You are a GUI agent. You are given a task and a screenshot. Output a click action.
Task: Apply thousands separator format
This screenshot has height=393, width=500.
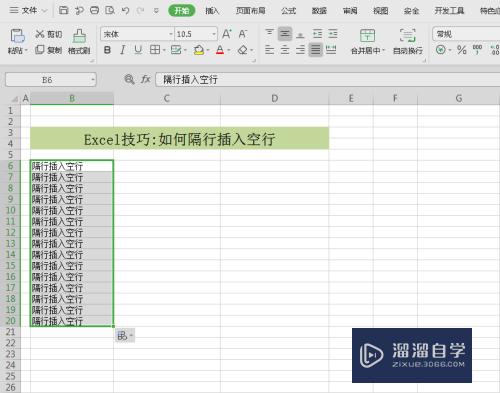(x=477, y=50)
